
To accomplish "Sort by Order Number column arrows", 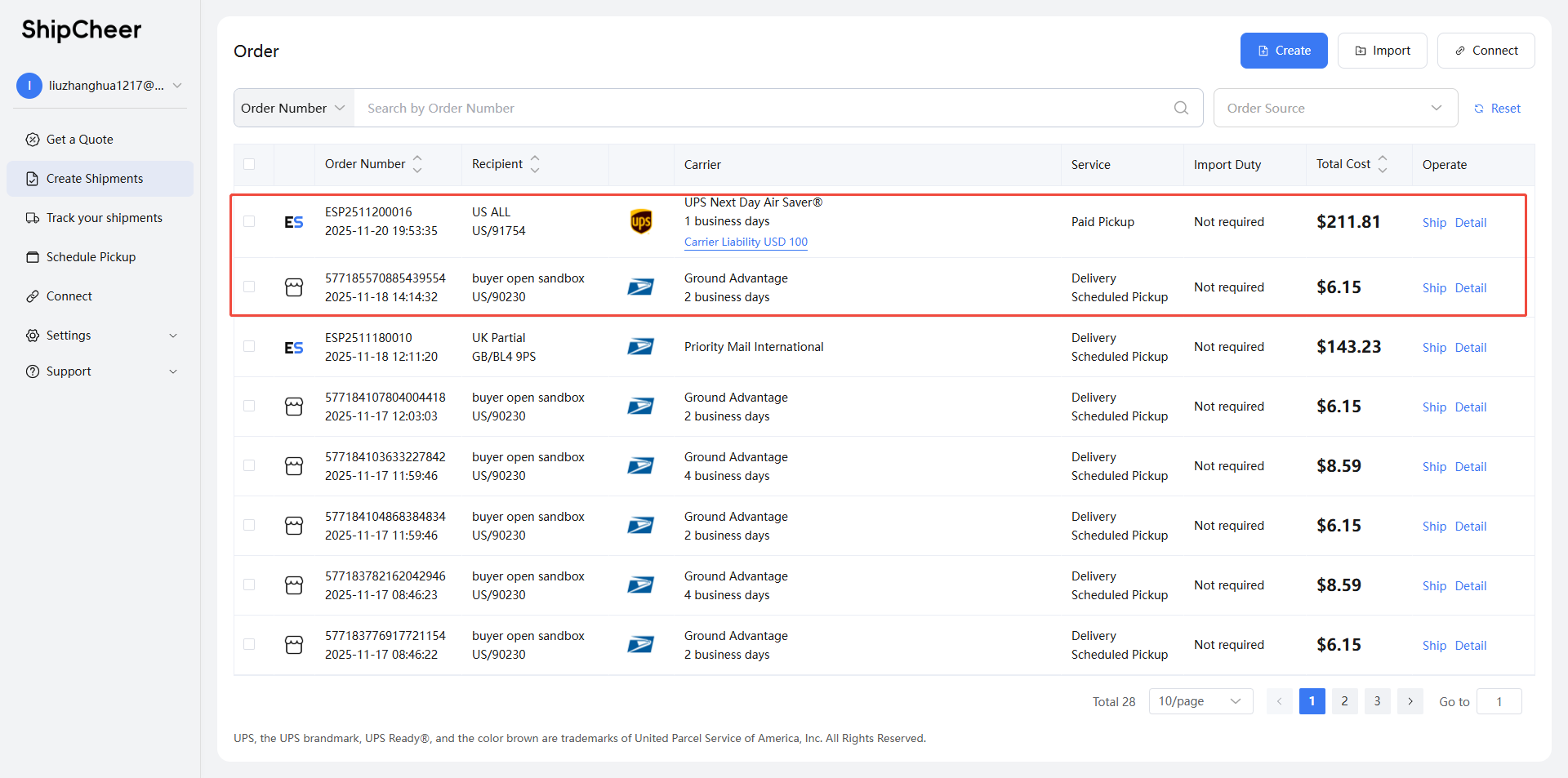I will 417,164.
